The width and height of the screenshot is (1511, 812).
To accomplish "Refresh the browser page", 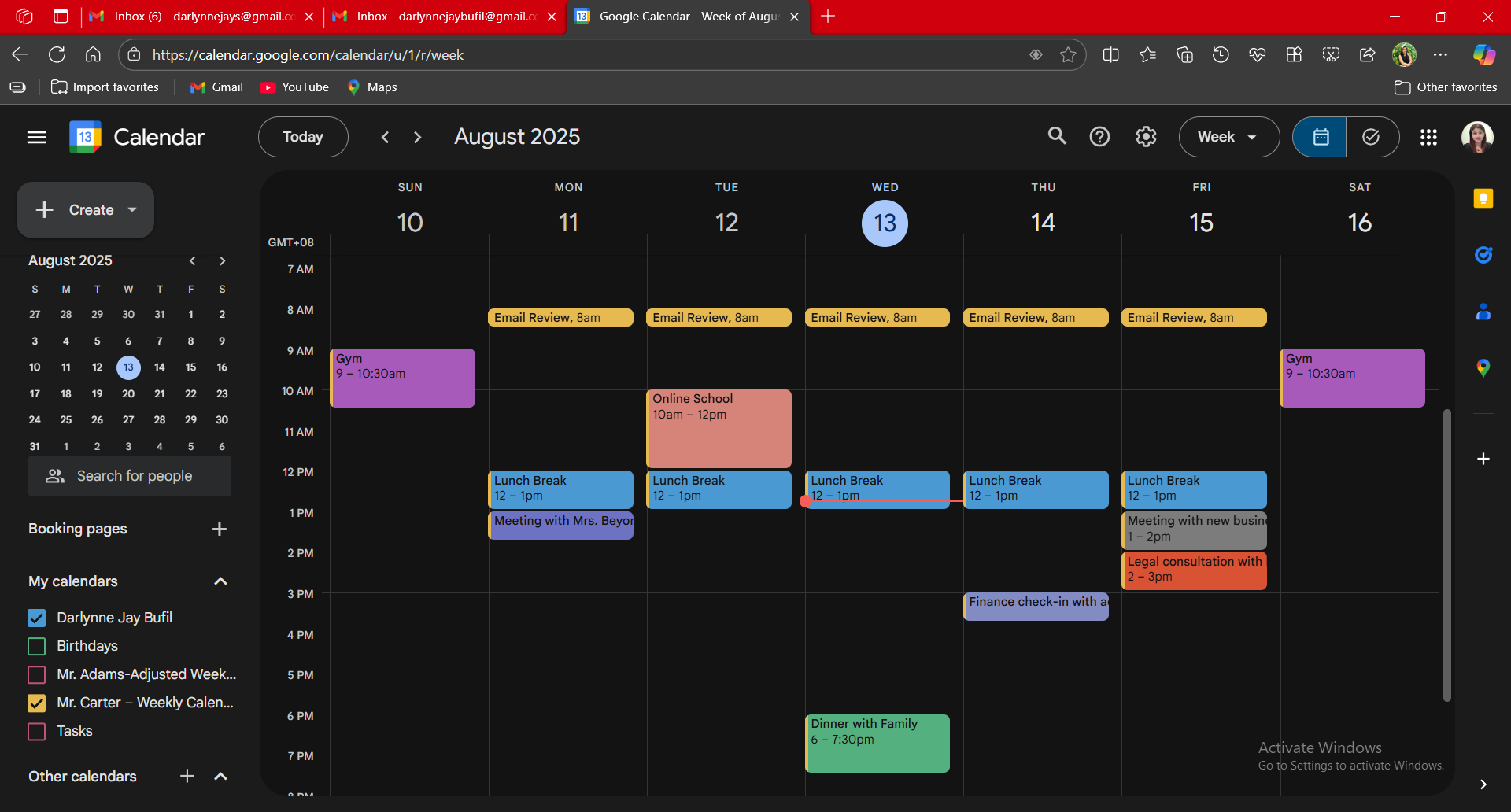I will point(57,54).
